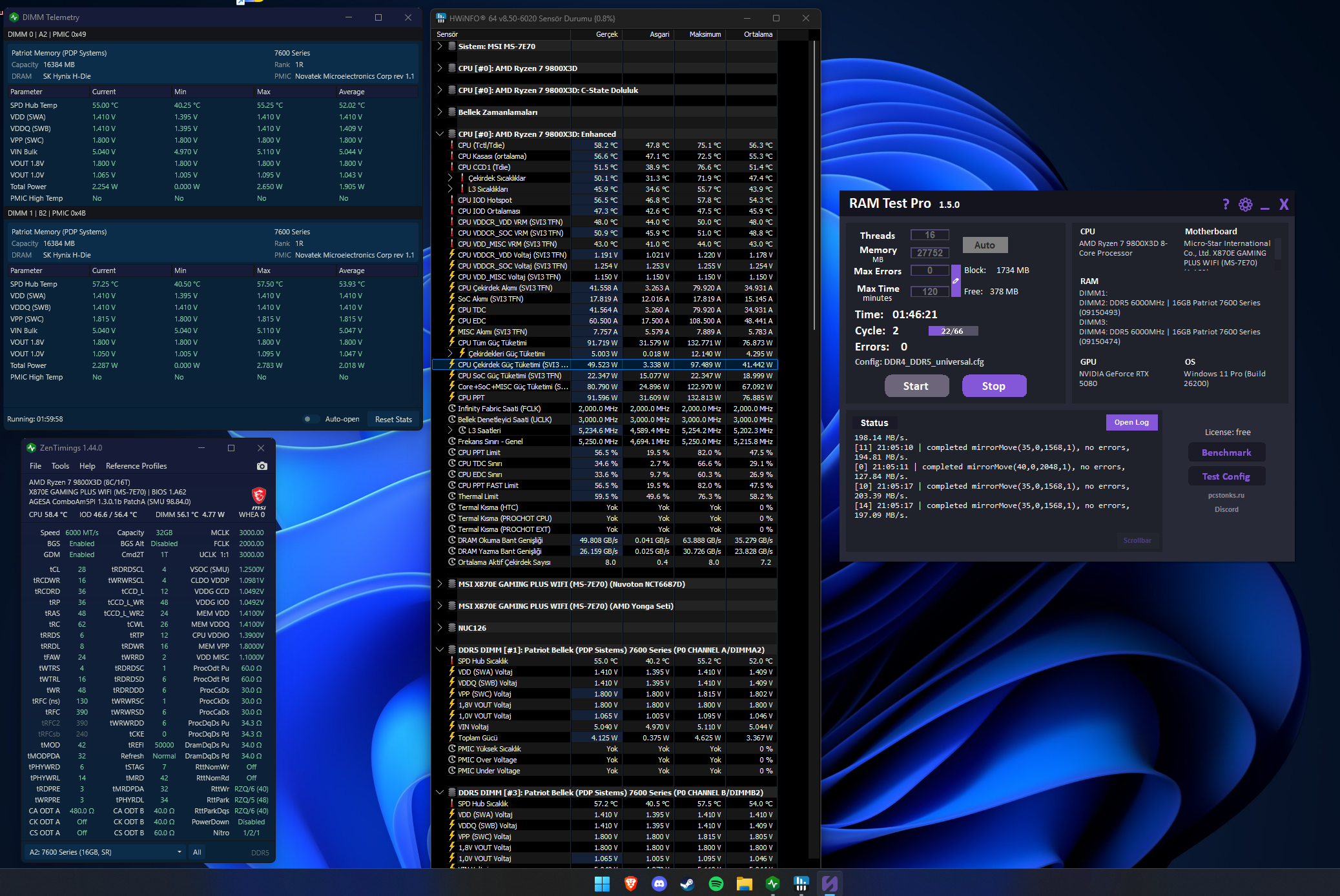Expand the Sistem: MSI MS-7E70 sensor group
The image size is (1340, 896).
point(440,46)
